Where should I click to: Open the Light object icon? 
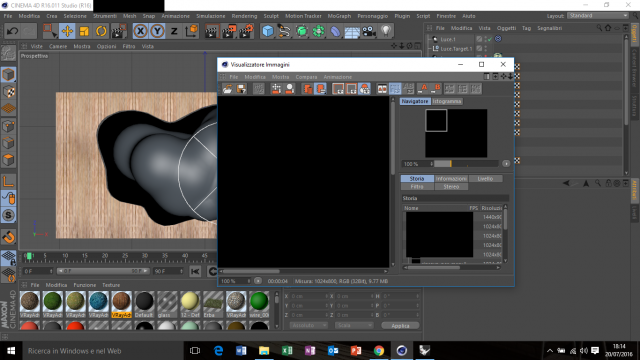(386, 31)
